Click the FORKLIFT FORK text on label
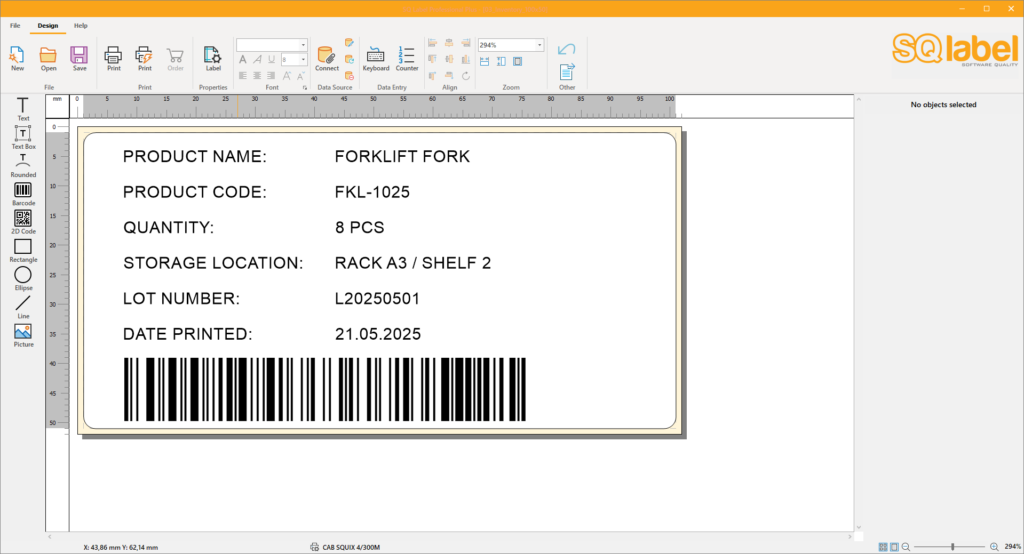This screenshot has width=1024, height=554. (402, 157)
